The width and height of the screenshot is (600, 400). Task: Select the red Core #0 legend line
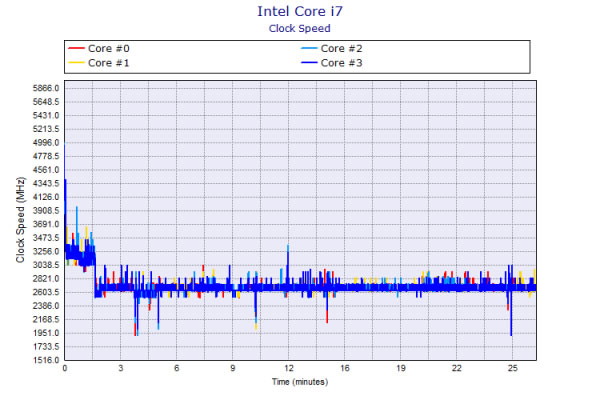pyautogui.click(x=76, y=49)
